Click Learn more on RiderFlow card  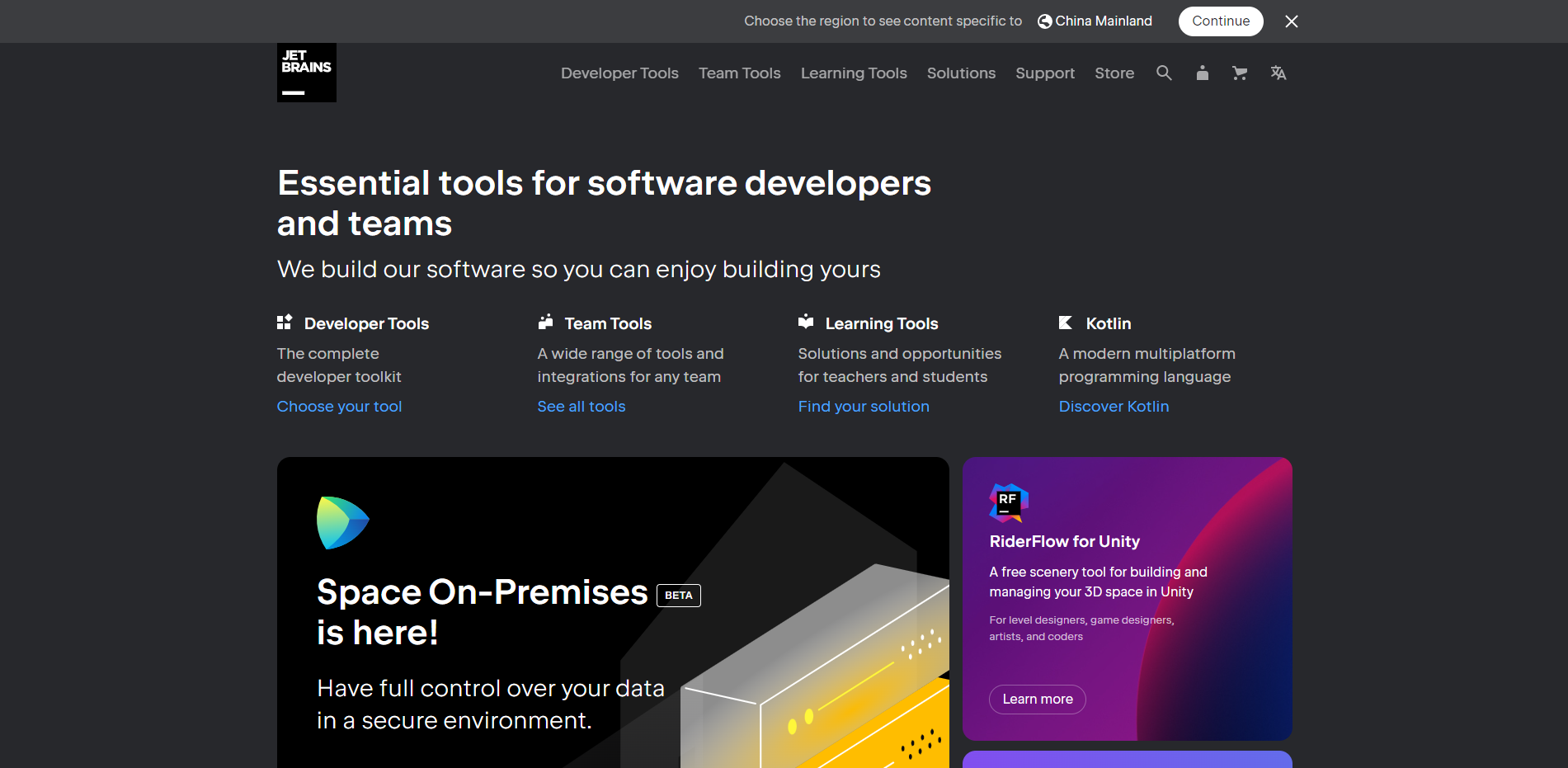click(1038, 700)
